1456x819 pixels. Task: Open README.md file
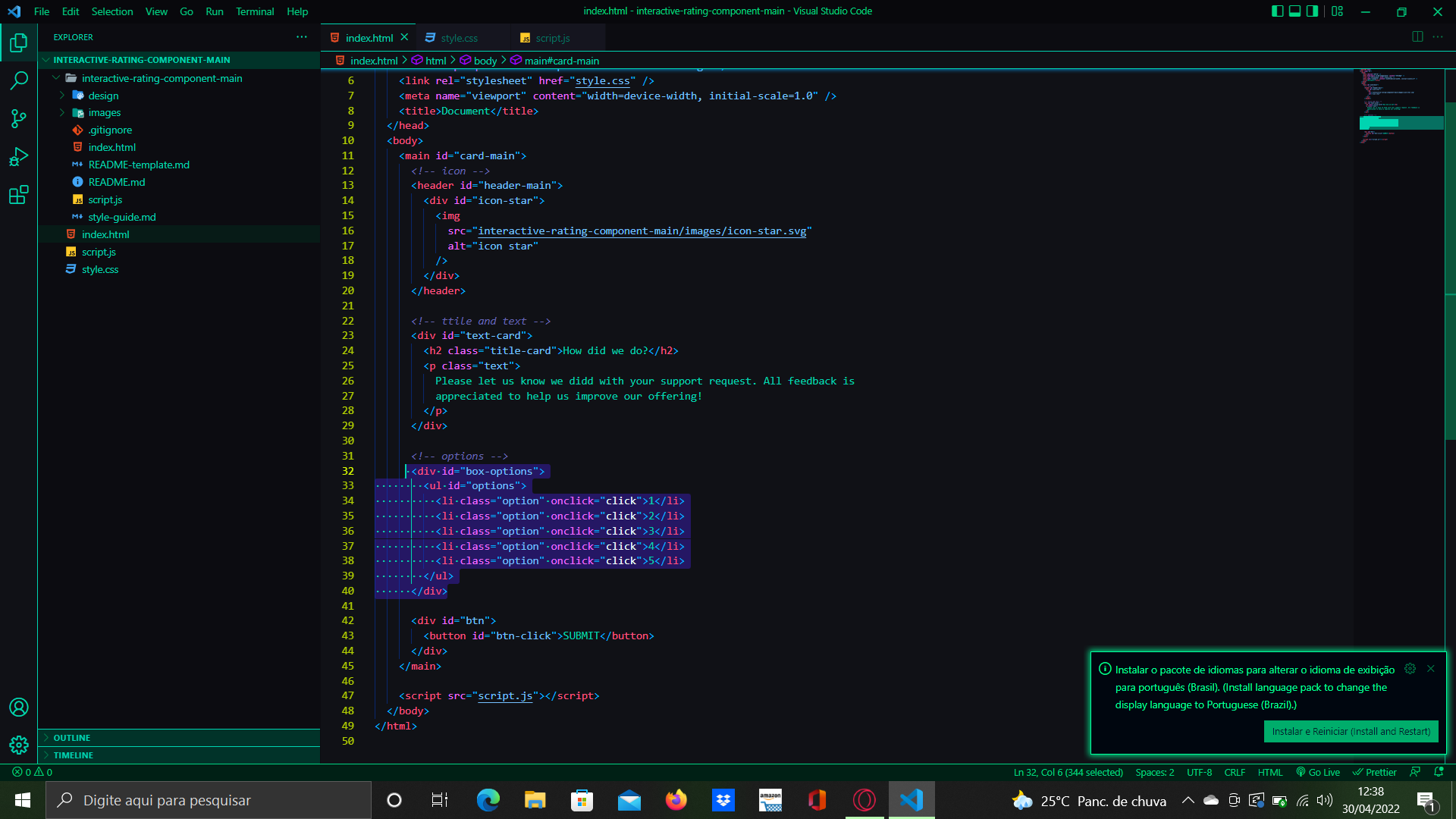tap(179, 182)
